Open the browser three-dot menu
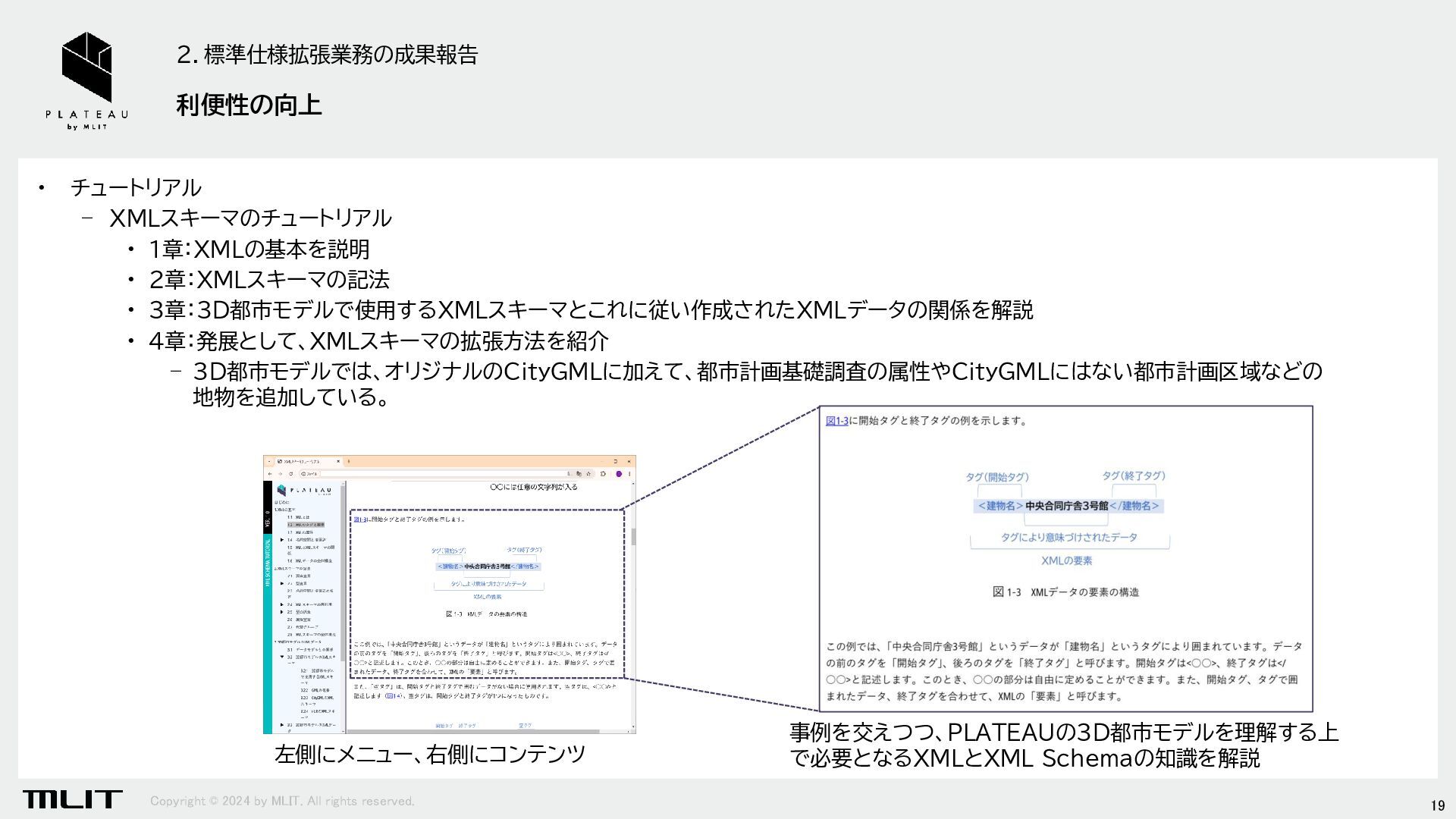The image size is (1456, 819). point(629,474)
